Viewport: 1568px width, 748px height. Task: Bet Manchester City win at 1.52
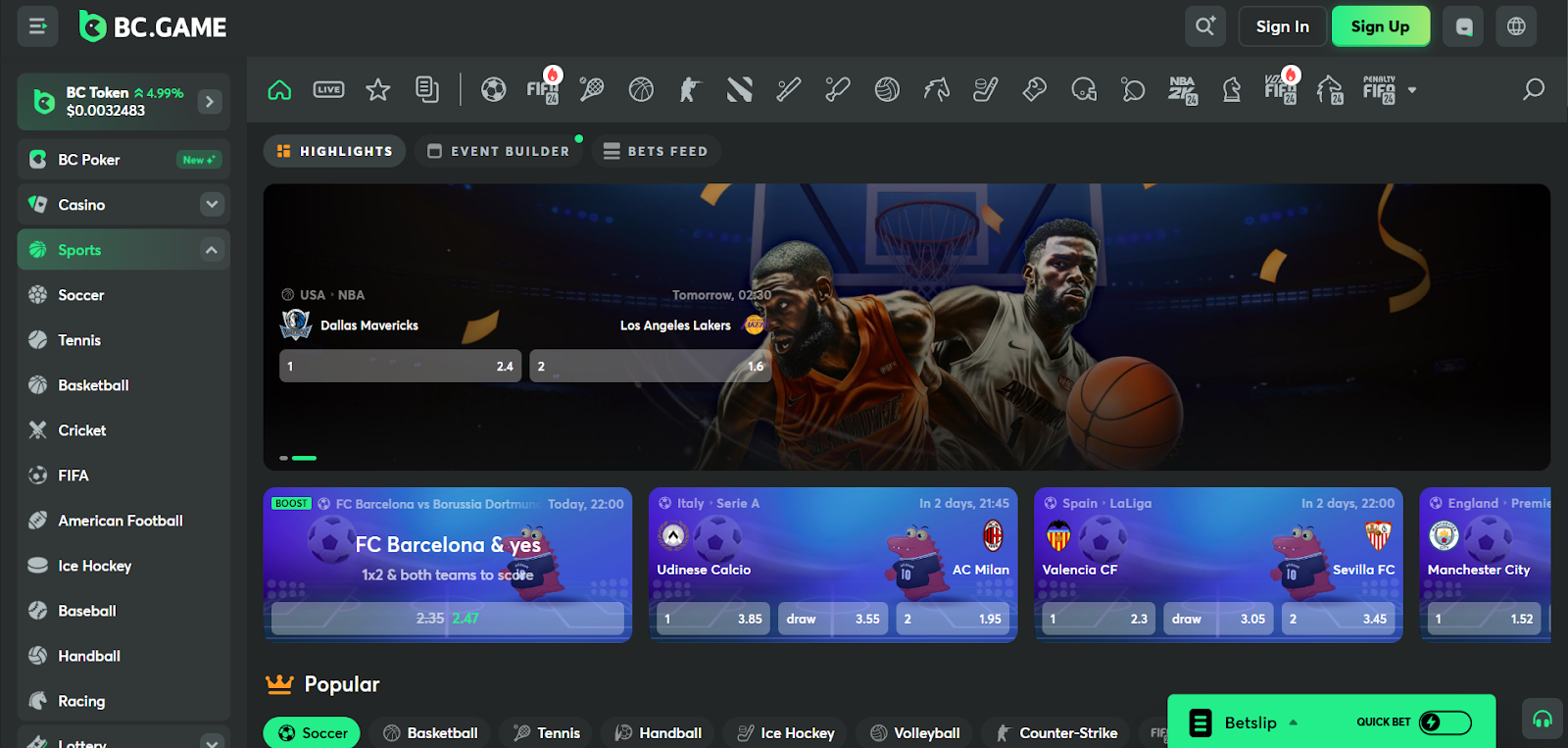1484,619
